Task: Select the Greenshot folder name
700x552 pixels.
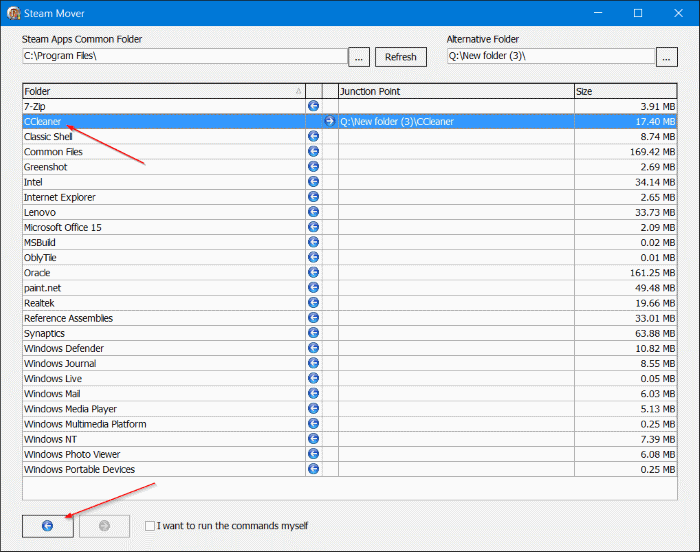Action: pos(46,167)
